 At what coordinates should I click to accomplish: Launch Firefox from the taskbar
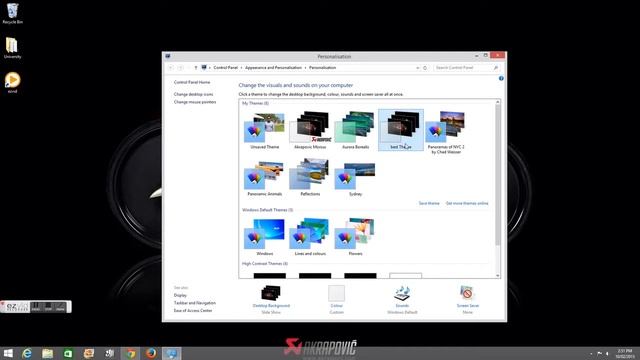[151, 353]
